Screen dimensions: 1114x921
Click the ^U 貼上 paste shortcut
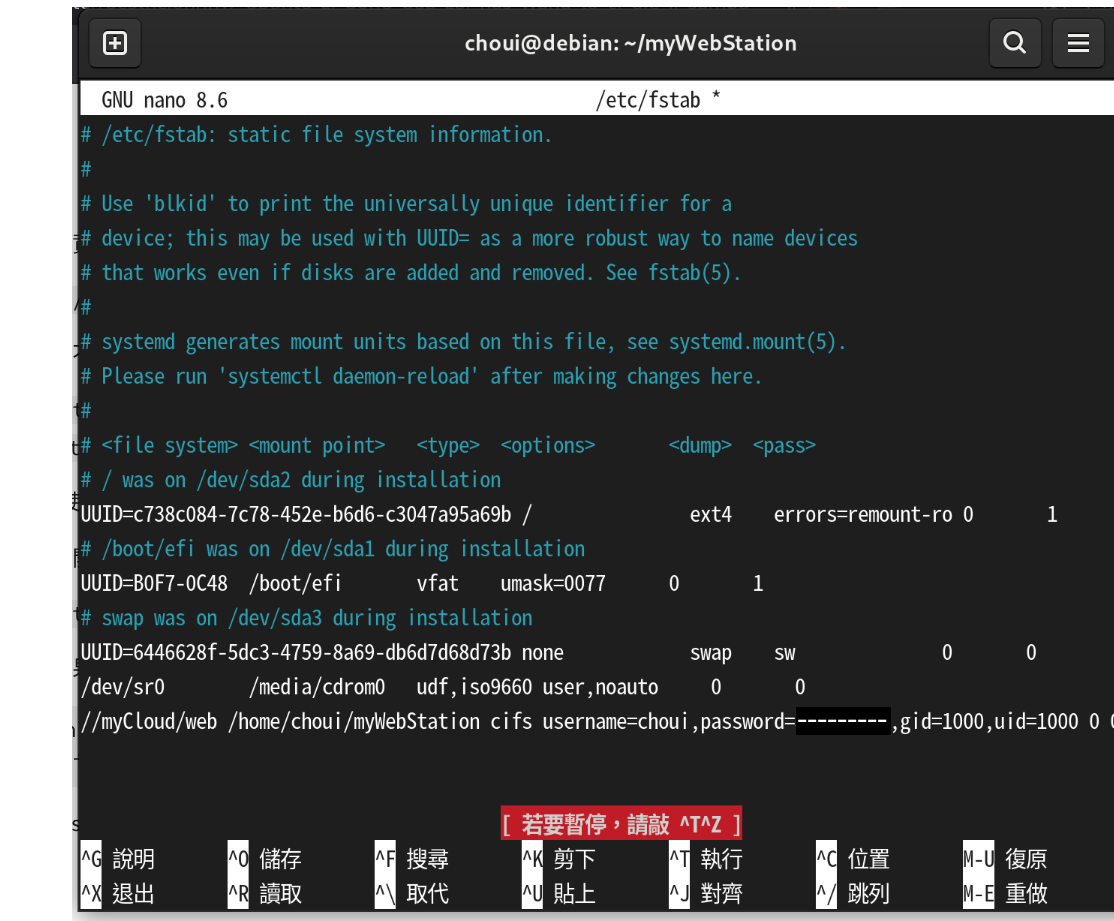click(560, 893)
